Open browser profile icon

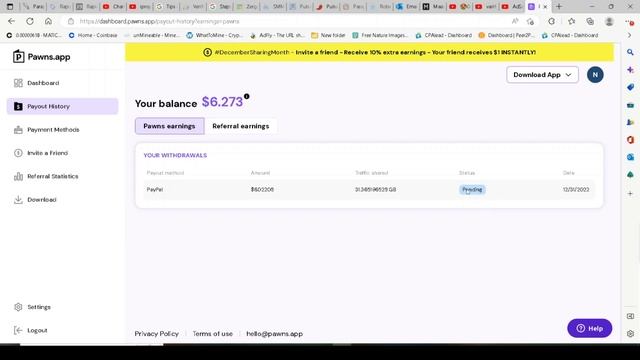tap(609, 21)
